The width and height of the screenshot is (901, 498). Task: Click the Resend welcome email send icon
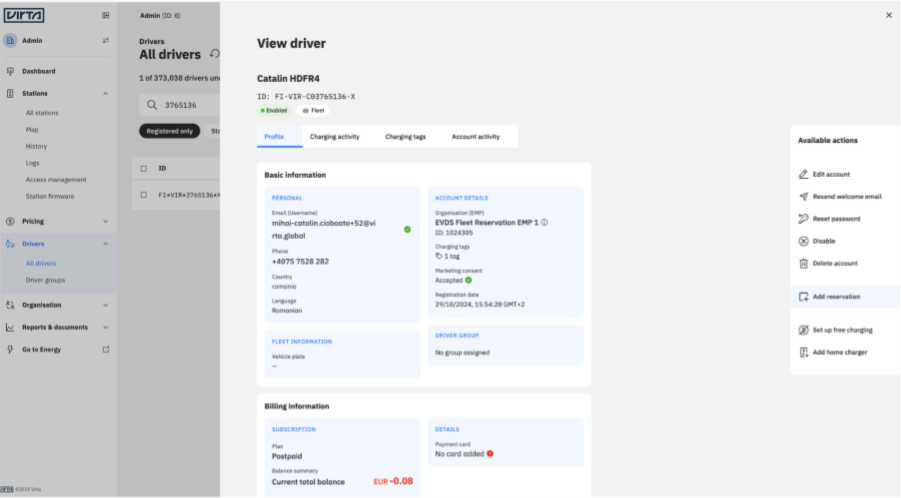coord(803,196)
